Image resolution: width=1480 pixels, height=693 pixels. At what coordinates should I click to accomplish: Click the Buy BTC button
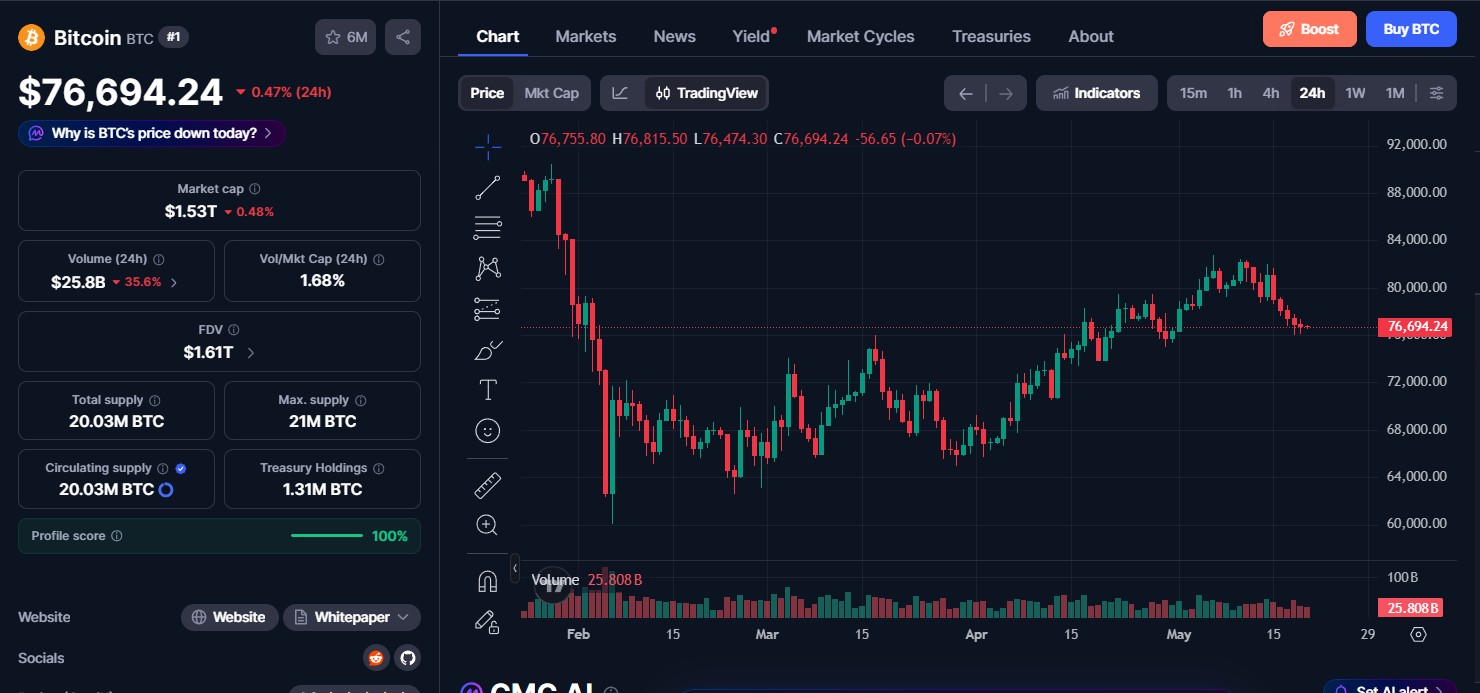point(1411,29)
